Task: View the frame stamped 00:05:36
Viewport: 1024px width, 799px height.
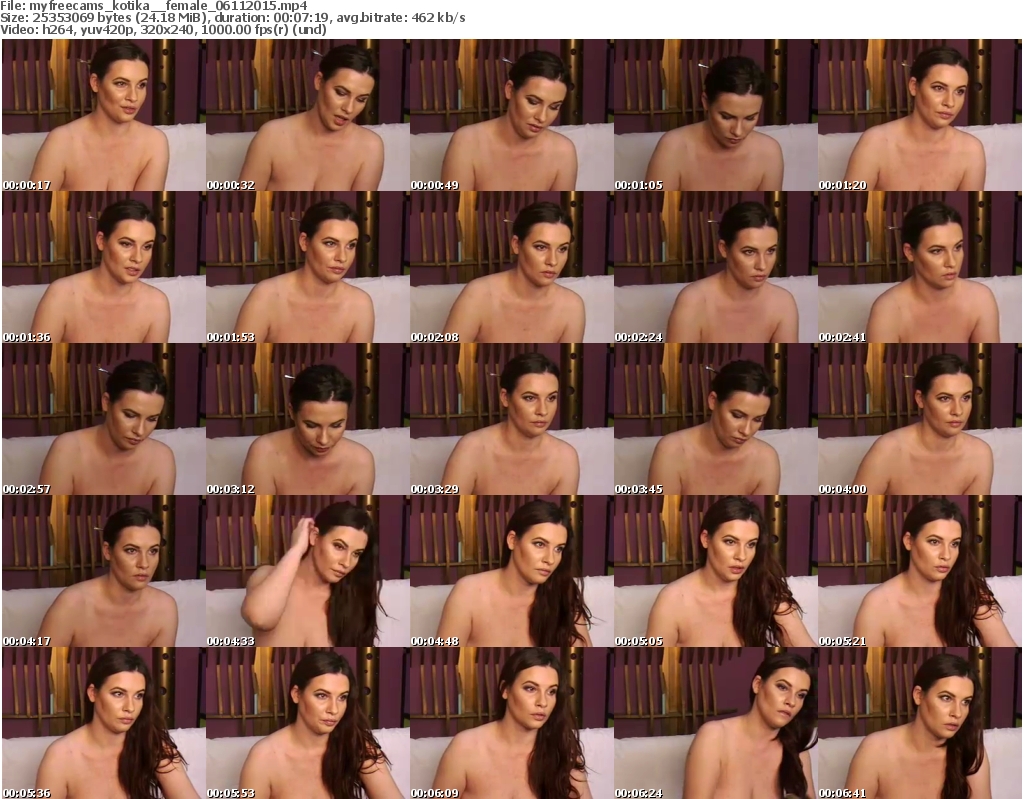Action: click(x=104, y=723)
